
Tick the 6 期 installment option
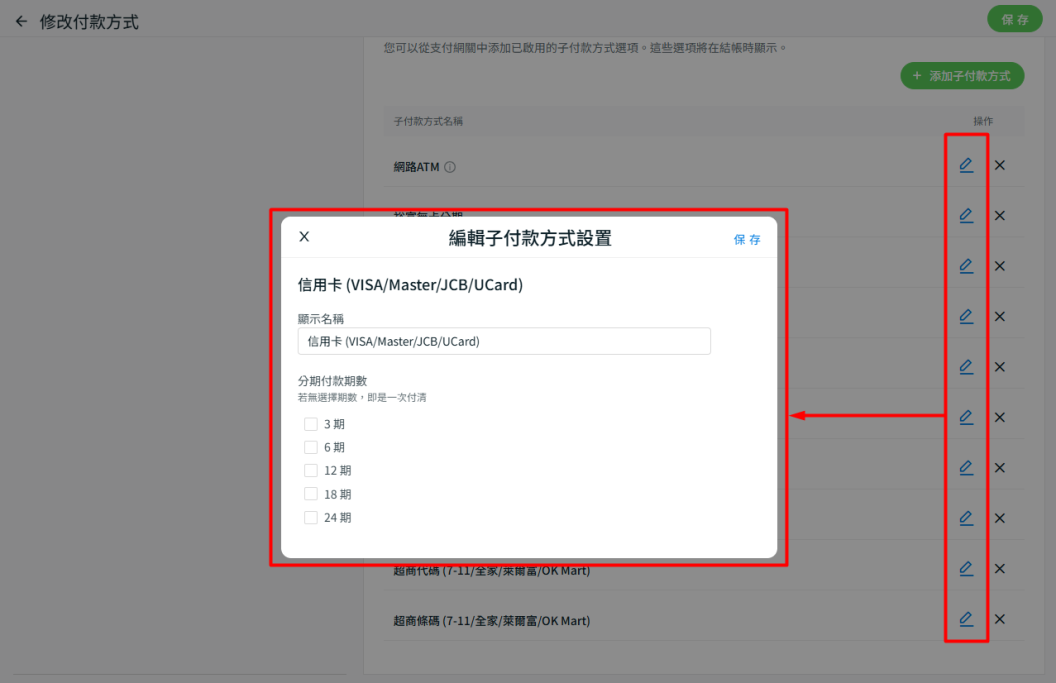(311, 447)
